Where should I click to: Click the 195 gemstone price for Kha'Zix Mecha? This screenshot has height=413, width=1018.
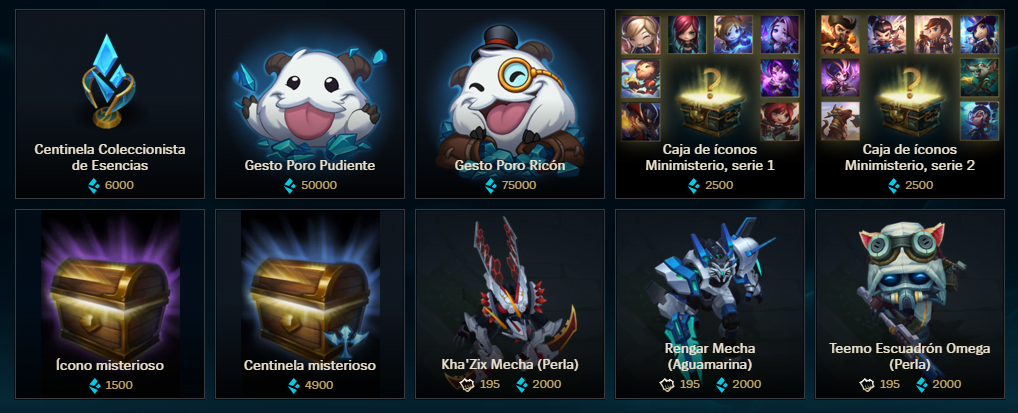point(490,384)
